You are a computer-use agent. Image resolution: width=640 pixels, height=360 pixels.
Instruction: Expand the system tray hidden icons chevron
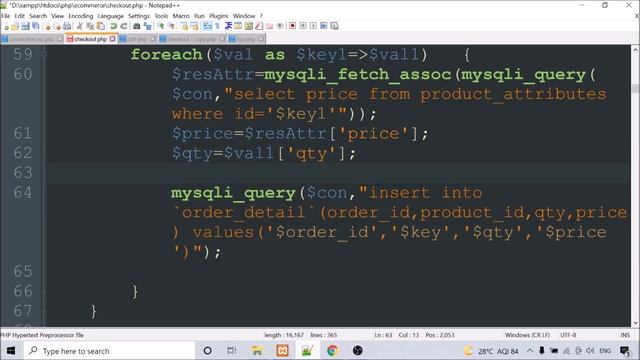[529, 351]
